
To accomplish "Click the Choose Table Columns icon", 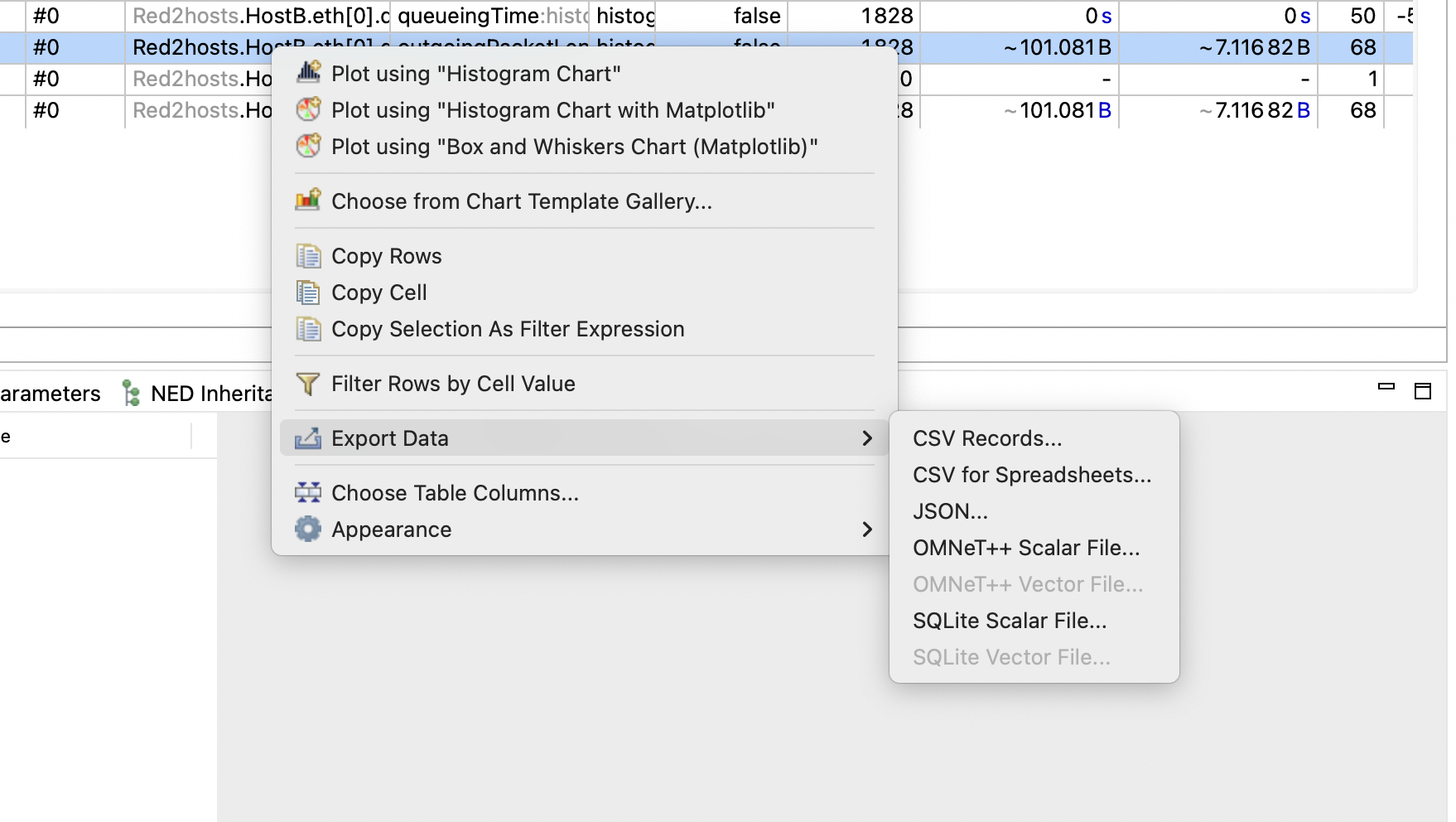I will pyautogui.click(x=308, y=492).
